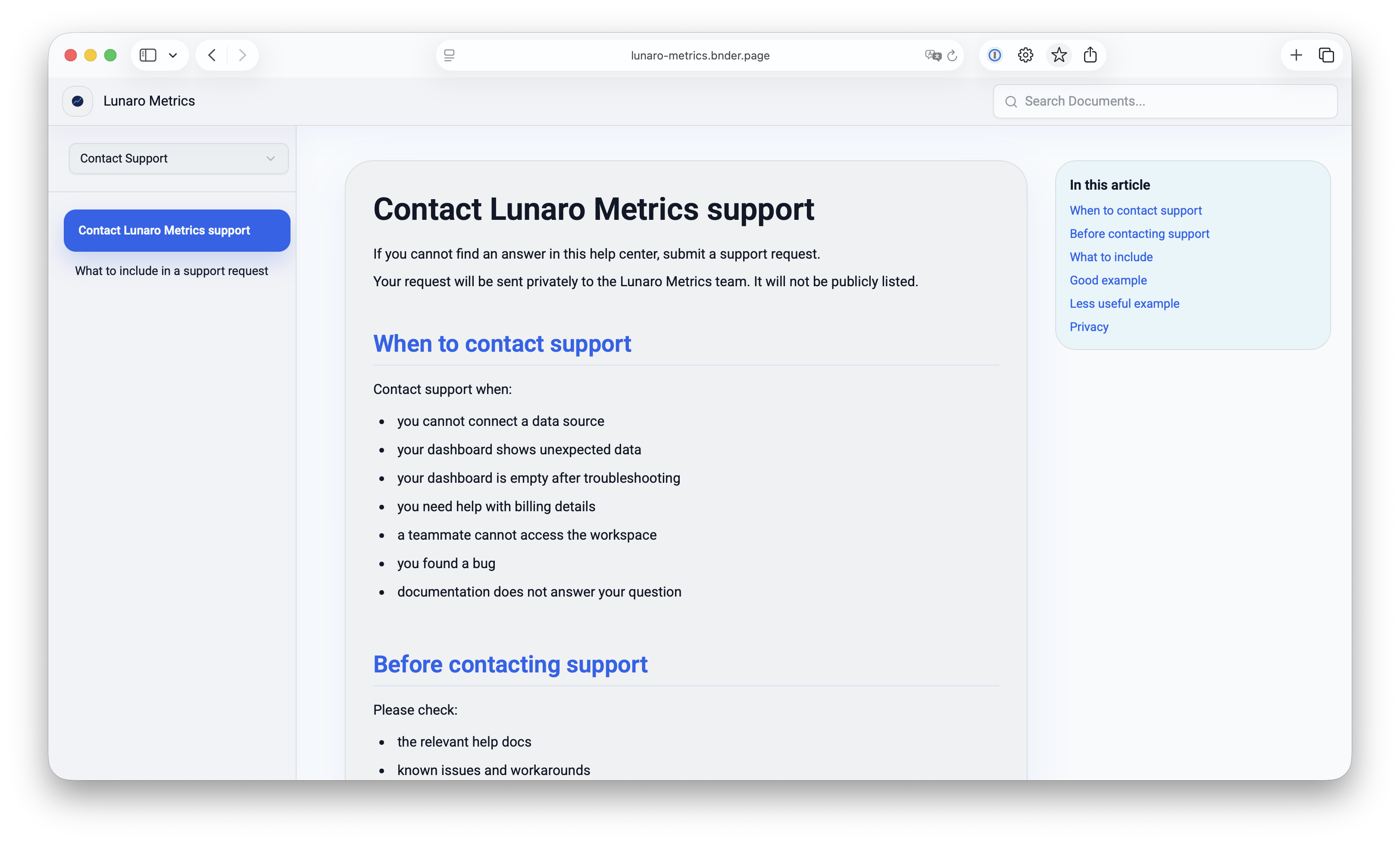1400x844 pixels.
Task: Click the 'In this article' heading
Action: click(1109, 185)
